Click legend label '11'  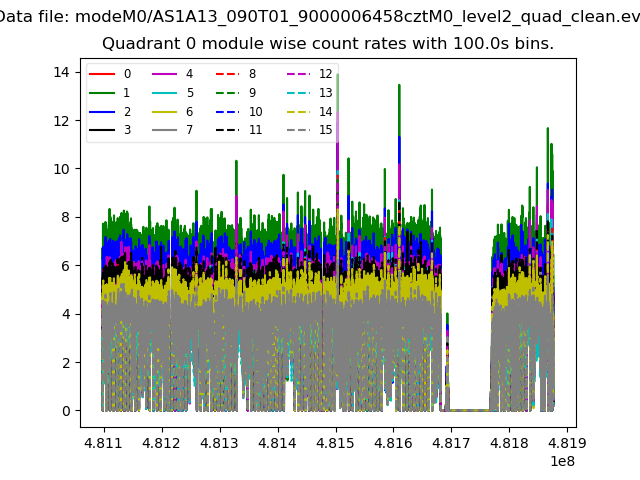pos(256,130)
